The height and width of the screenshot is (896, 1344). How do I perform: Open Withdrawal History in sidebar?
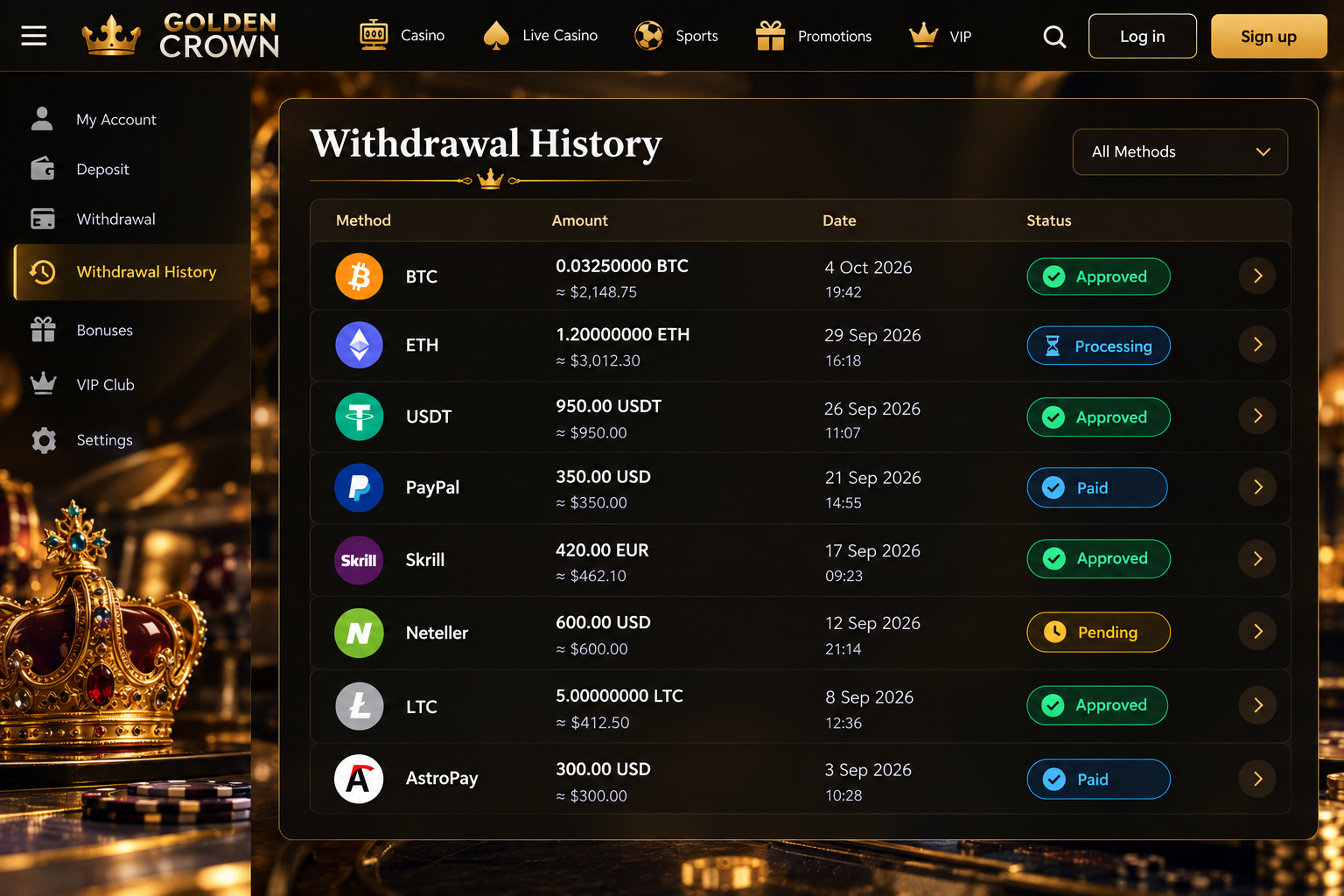pyautogui.click(x=132, y=272)
